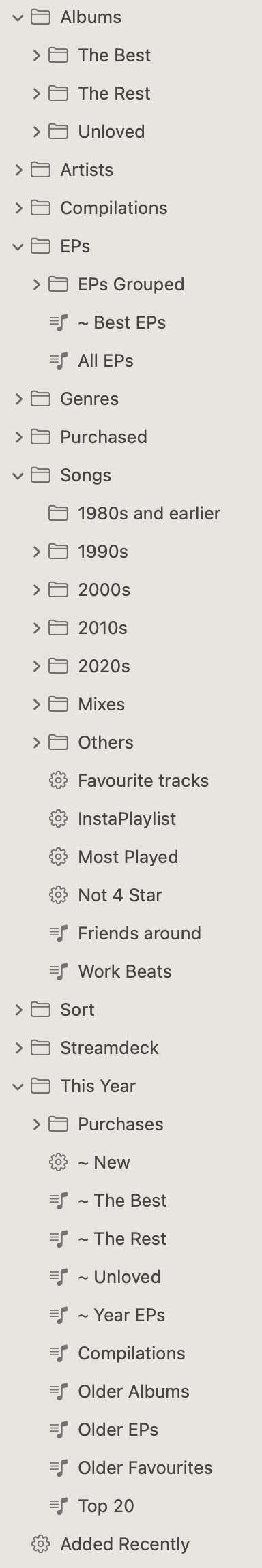262x1568 pixels.
Task: Click the smart playlist gear icon for Favourite tracks
Action: (x=59, y=780)
